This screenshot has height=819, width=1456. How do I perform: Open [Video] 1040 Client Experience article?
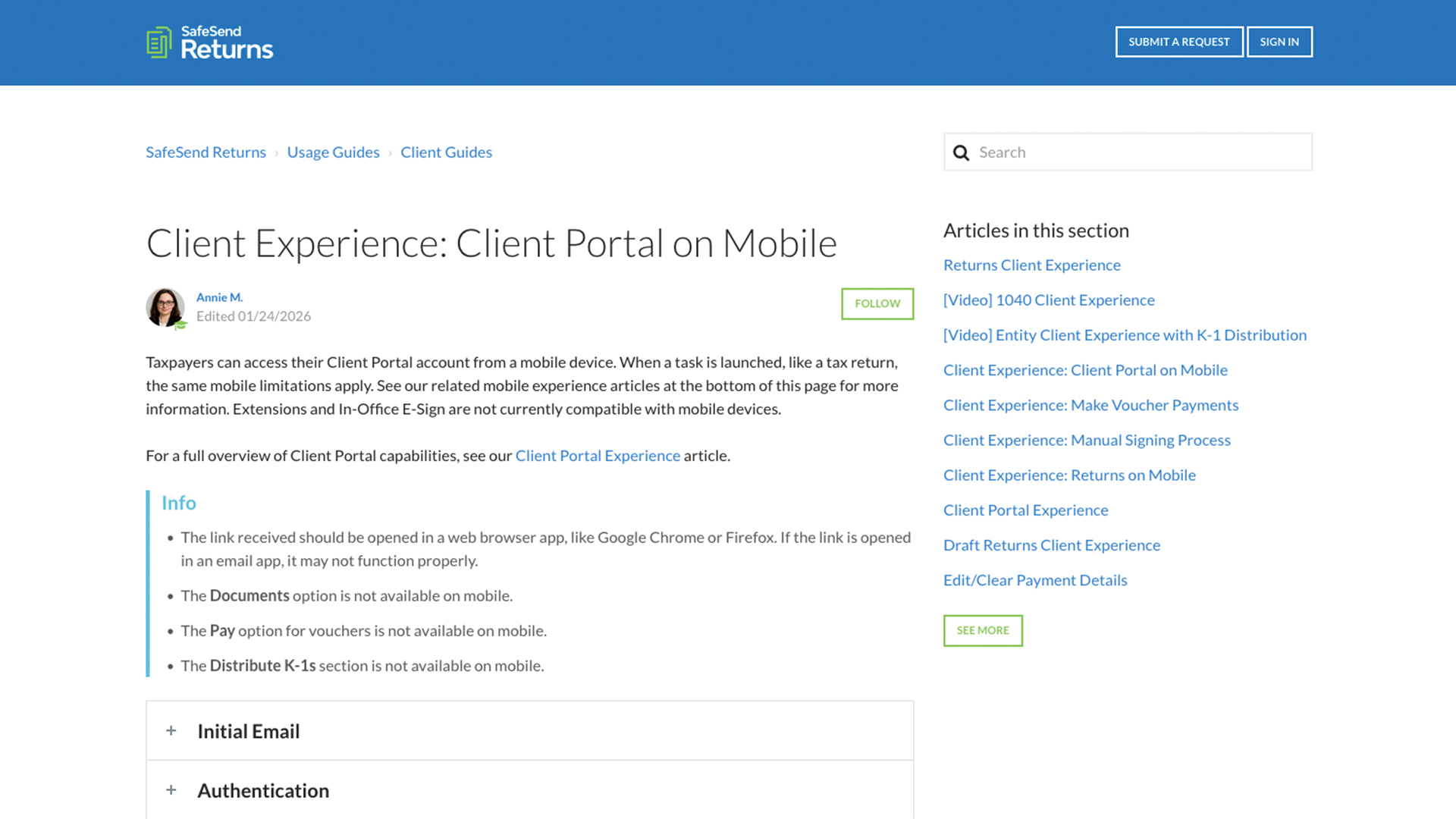[1048, 300]
